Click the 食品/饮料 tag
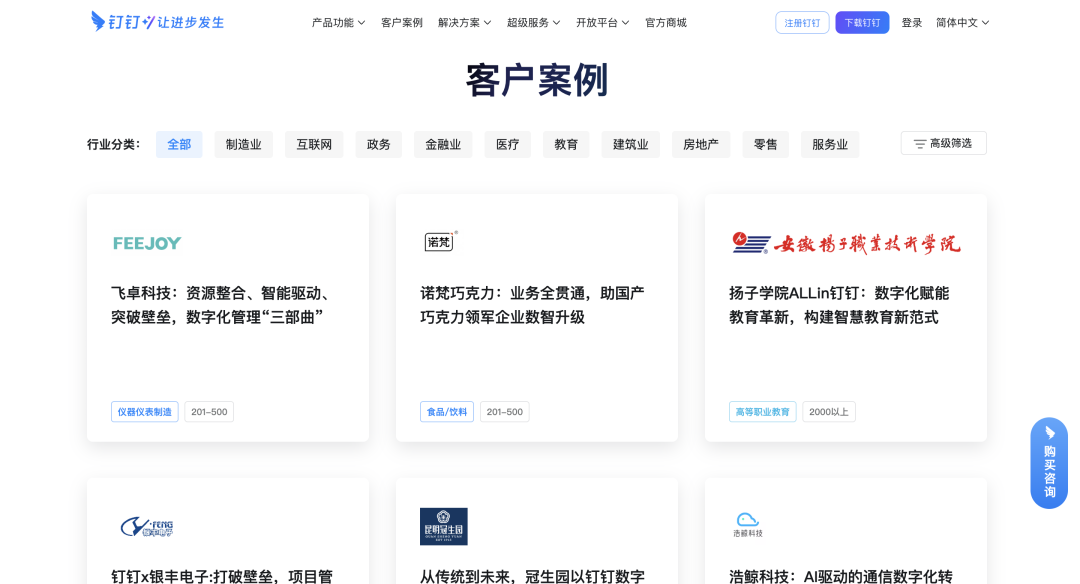The height and width of the screenshot is (584, 1080). 447,412
